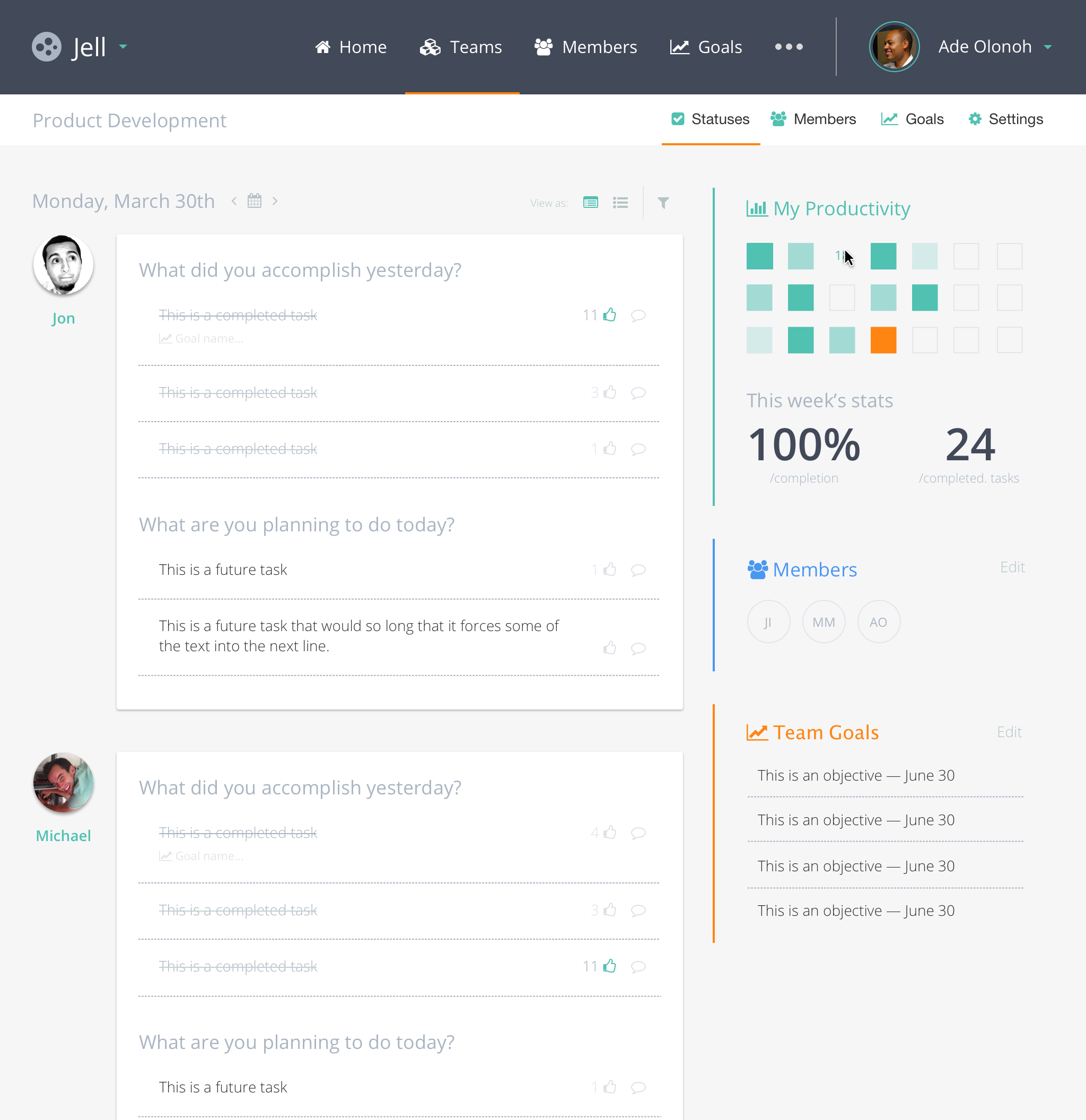Image resolution: width=1086 pixels, height=1120 pixels.
Task: Click Edit next to Team Goals
Action: pos(1009,732)
